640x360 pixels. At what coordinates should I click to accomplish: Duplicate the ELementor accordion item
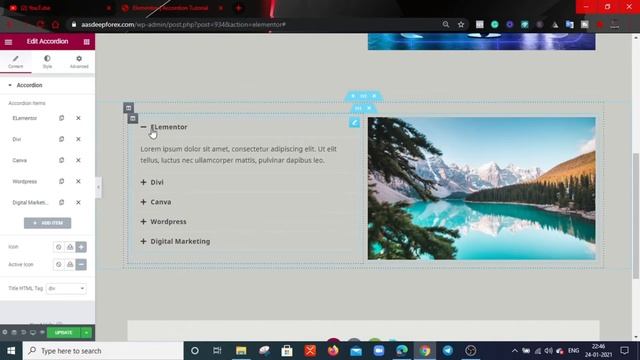click(x=62, y=118)
